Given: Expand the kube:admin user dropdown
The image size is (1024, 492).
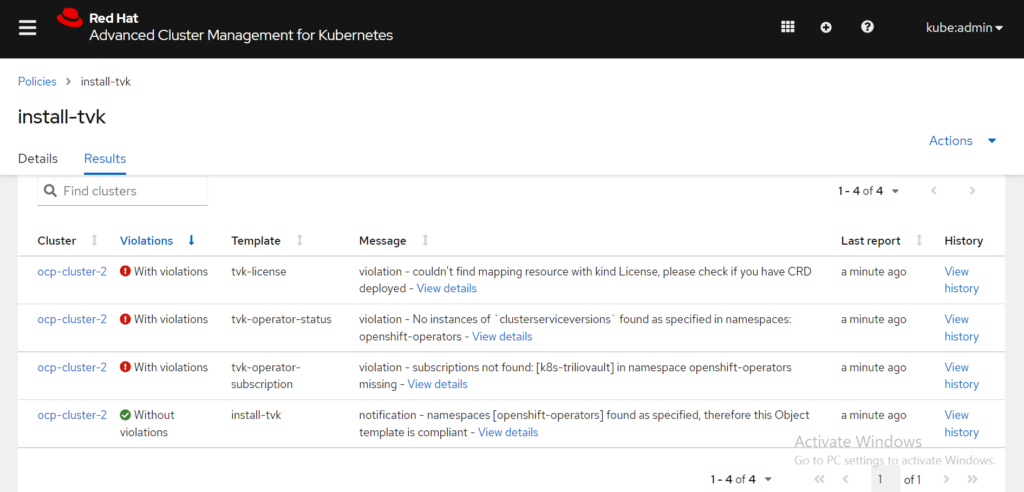Looking at the screenshot, I should pyautogui.click(x=964, y=28).
